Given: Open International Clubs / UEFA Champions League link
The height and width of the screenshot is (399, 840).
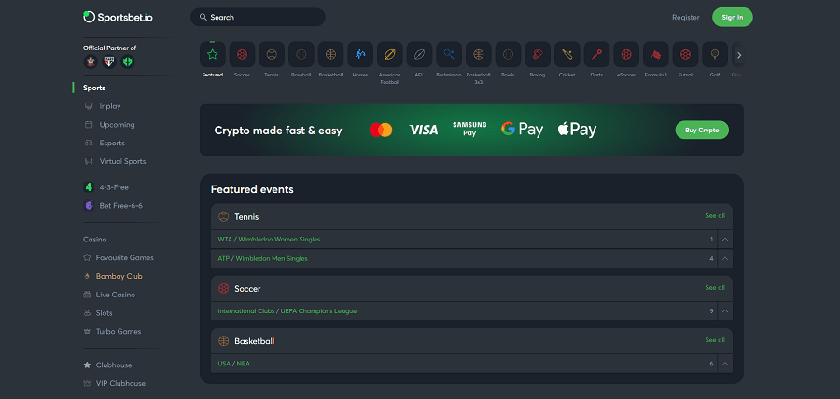Looking at the screenshot, I should (x=287, y=311).
